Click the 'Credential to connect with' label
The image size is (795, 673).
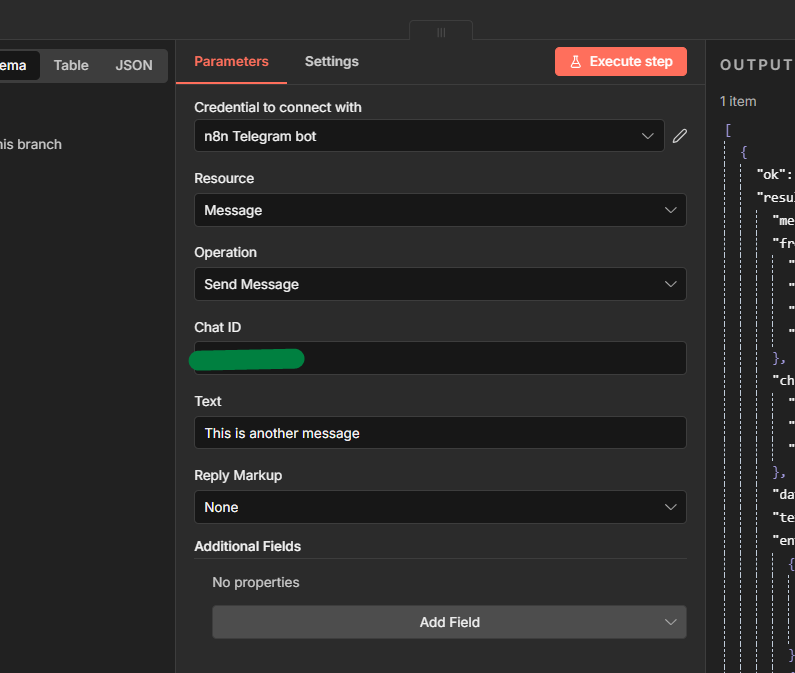tap(278, 108)
